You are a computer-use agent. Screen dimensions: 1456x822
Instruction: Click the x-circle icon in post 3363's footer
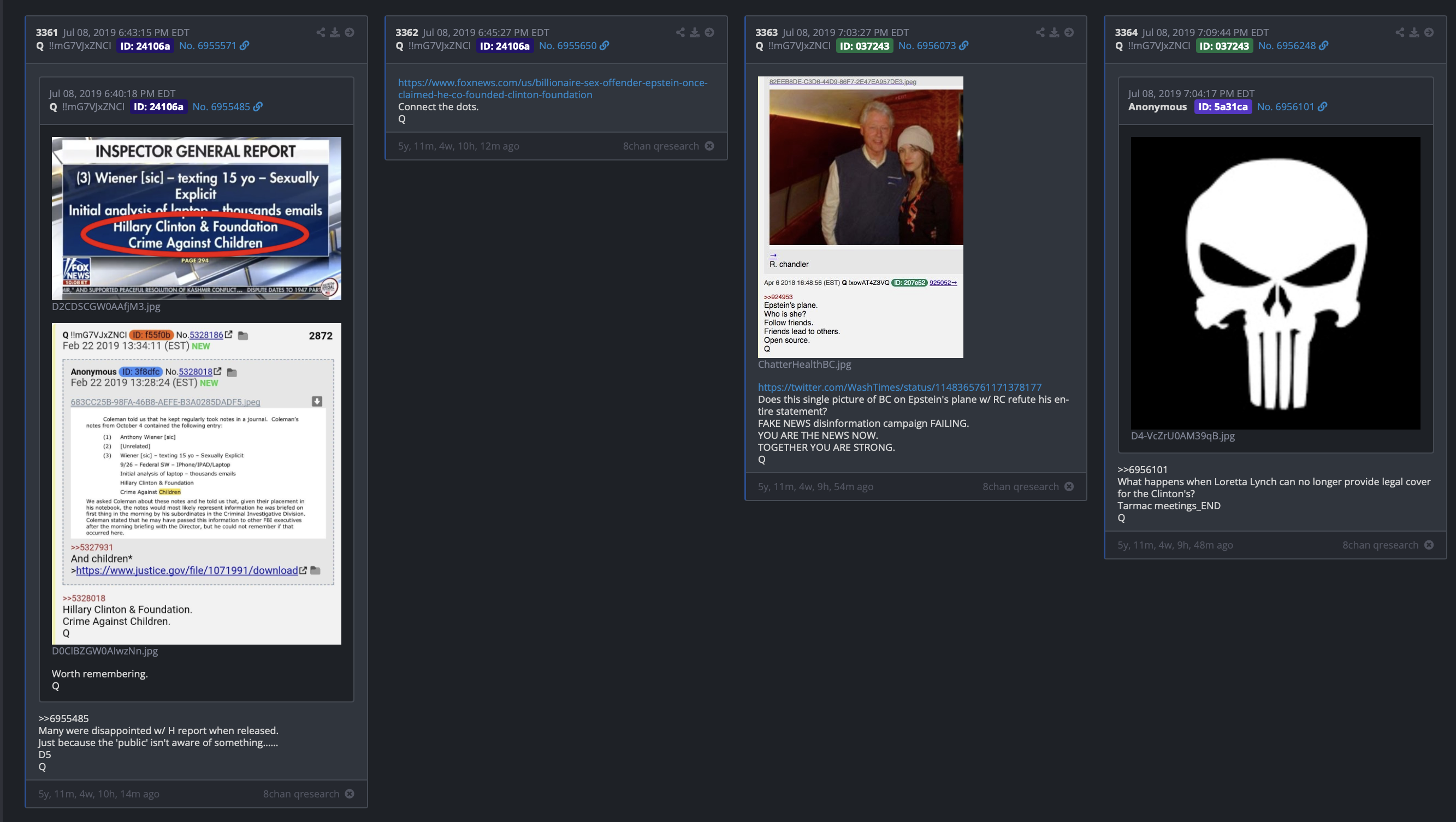[x=1069, y=486]
